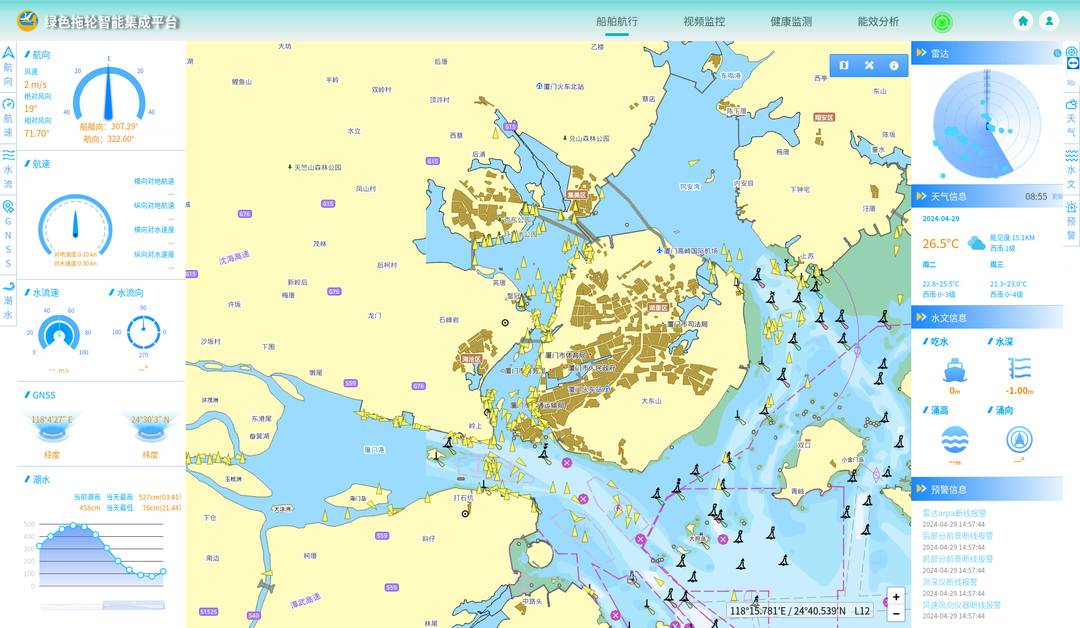Open the user profile icon
This screenshot has height=628, width=1080.
[1049, 21]
